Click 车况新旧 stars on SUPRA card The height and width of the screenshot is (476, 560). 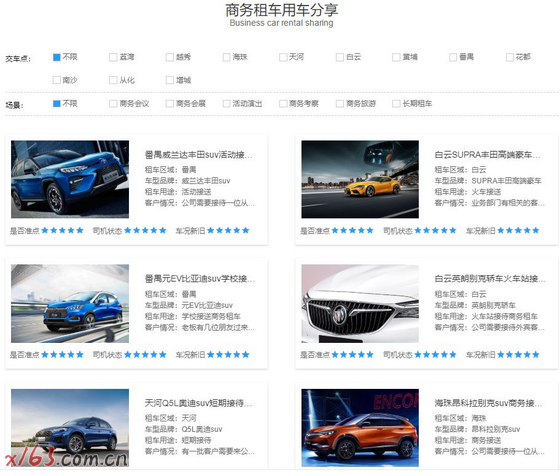pos(518,231)
